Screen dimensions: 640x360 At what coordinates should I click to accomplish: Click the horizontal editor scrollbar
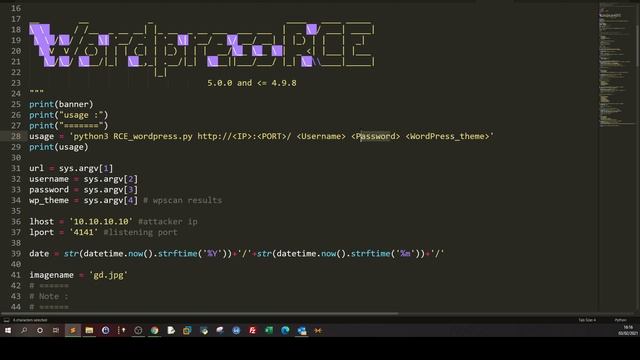(x=200, y=313)
